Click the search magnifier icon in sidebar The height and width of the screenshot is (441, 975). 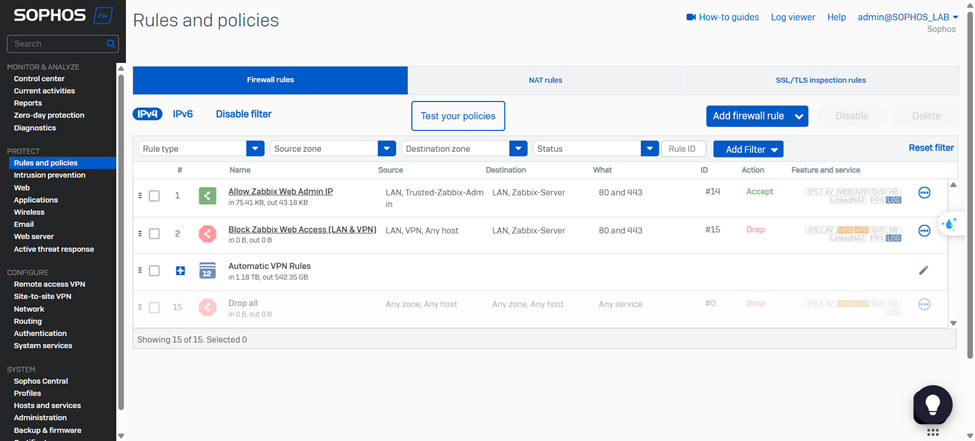(x=111, y=44)
